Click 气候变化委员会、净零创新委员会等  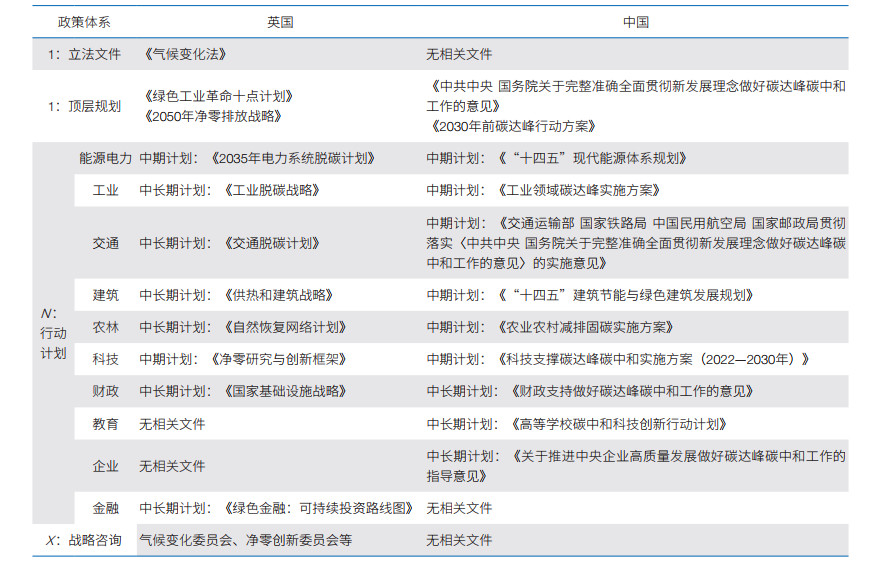tap(246, 540)
